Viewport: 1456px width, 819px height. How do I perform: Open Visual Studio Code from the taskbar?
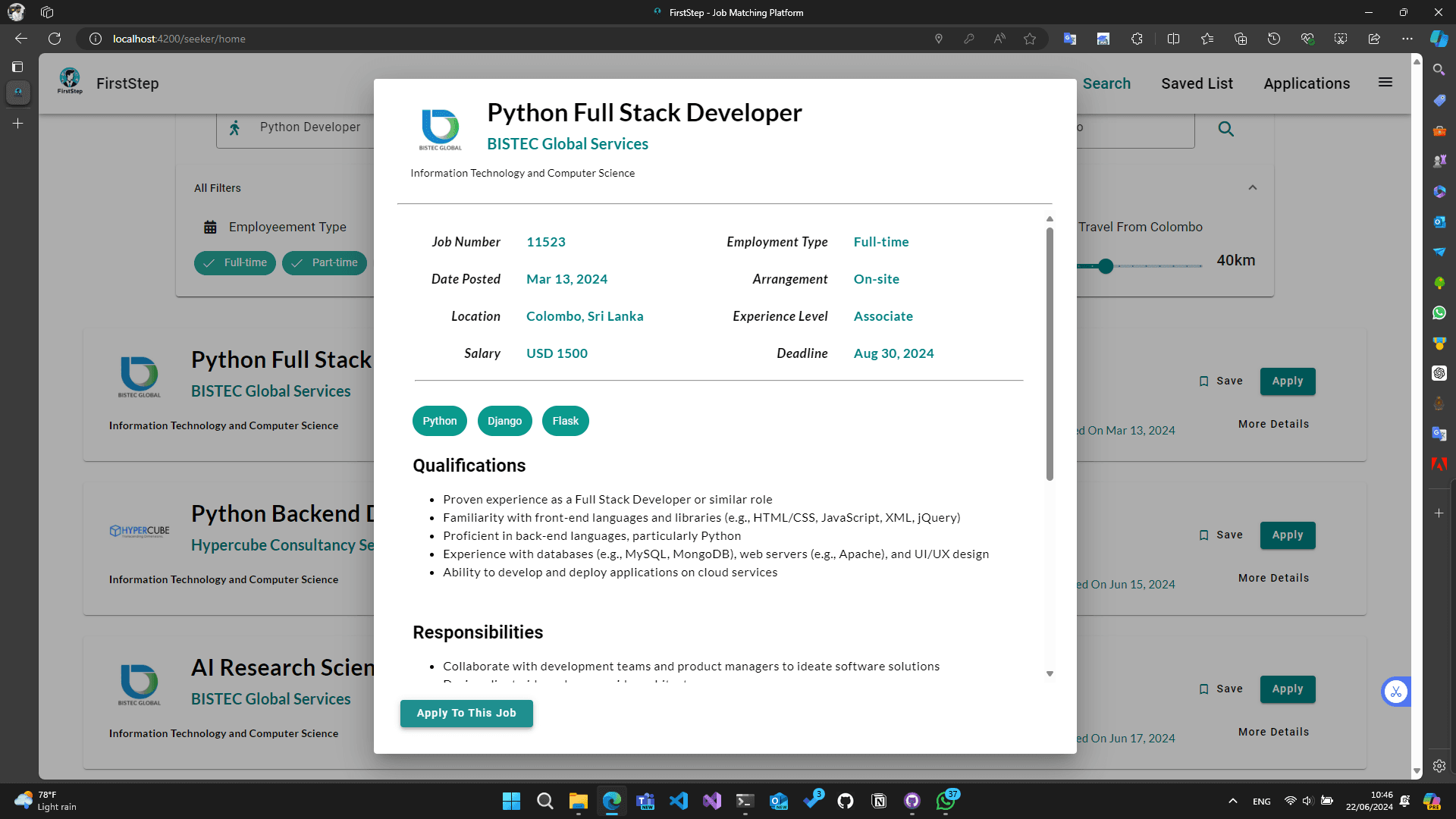click(x=679, y=801)
